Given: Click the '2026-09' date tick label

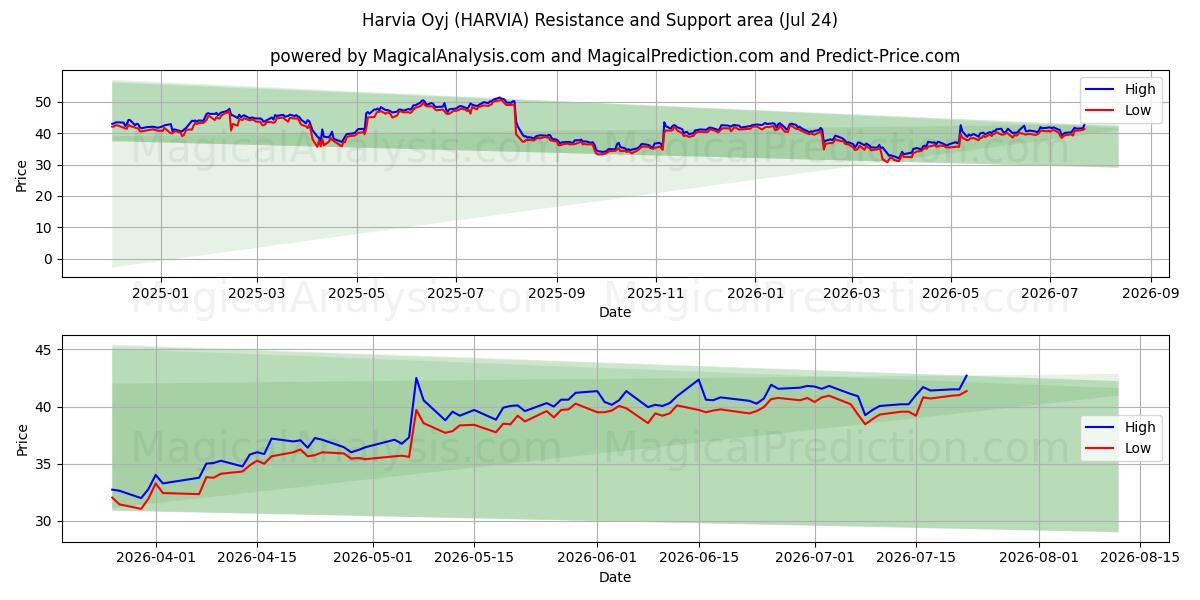Looking at the screenshot, I should (1151, 293).
